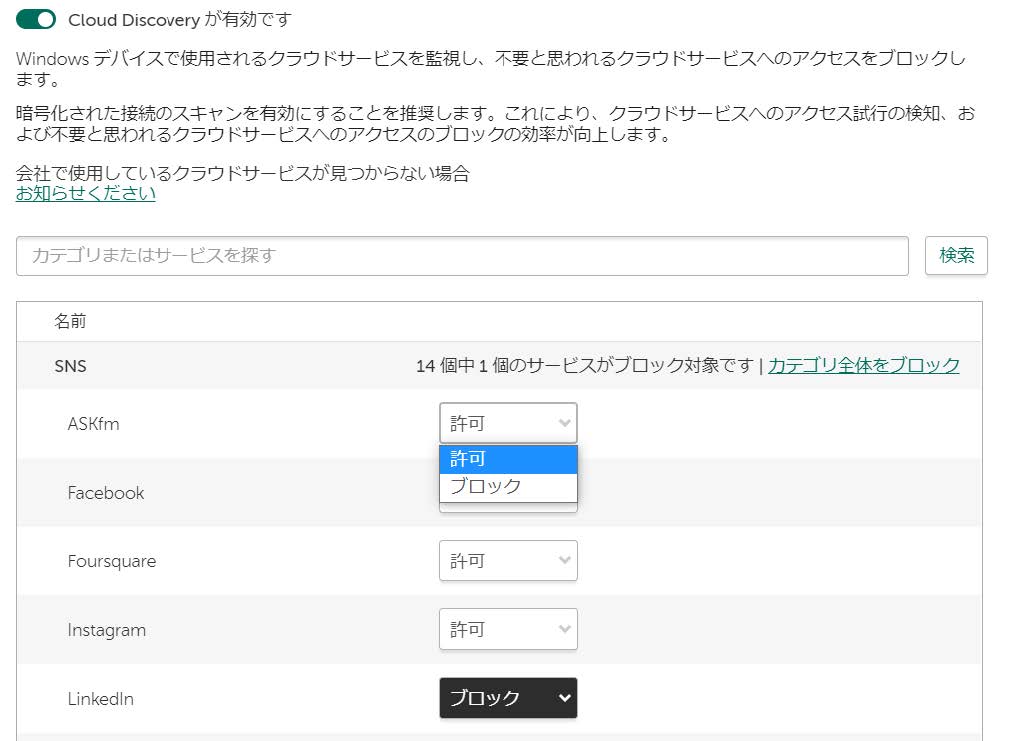Open the Instagram access dropdown
The height and width of the screenshot is (741, 1009).
click(x=508, y=629)
